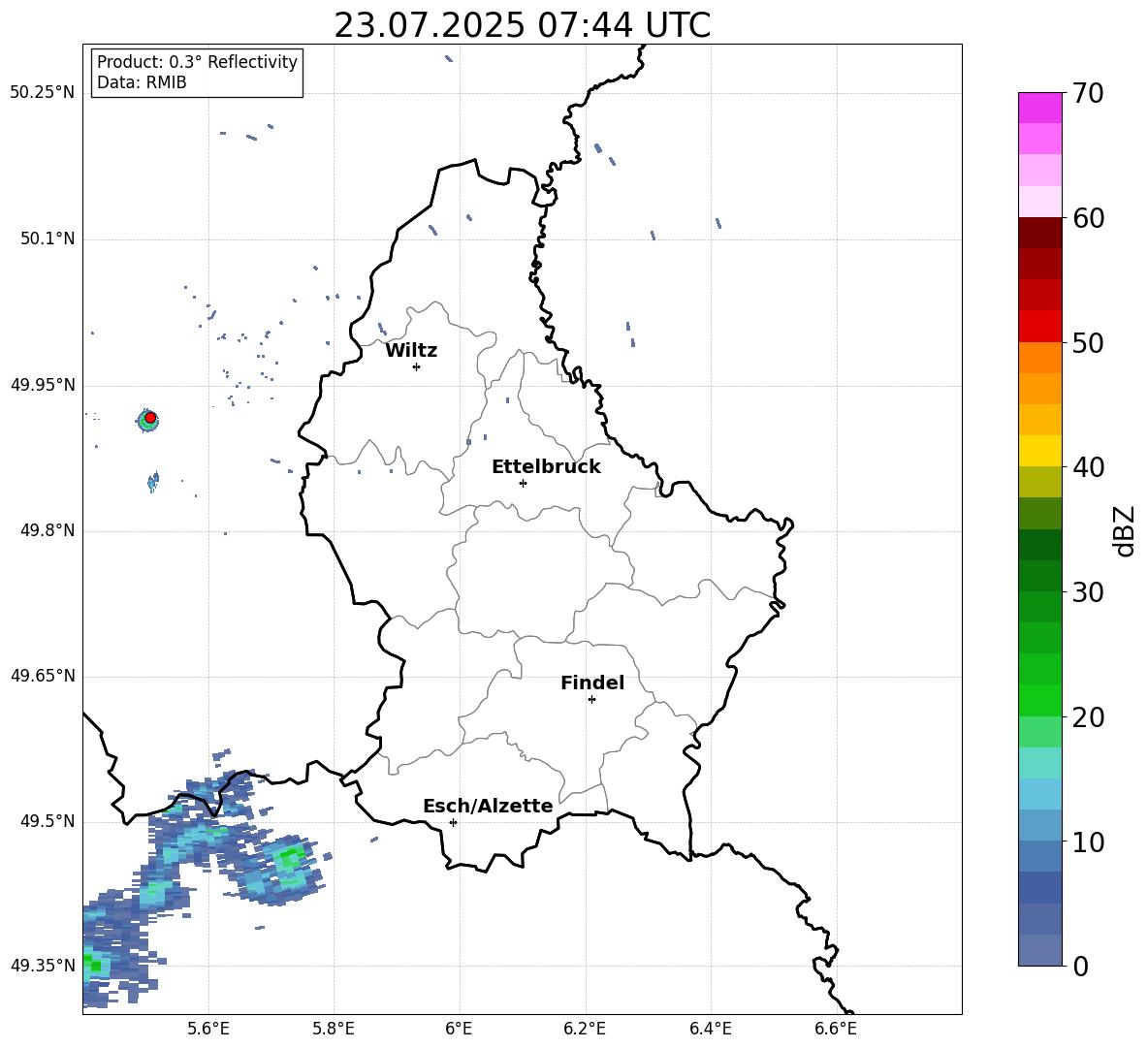The image size is (1148, 1048).
Task: Click the colorbar value 50
Action: click(1088, 343)
